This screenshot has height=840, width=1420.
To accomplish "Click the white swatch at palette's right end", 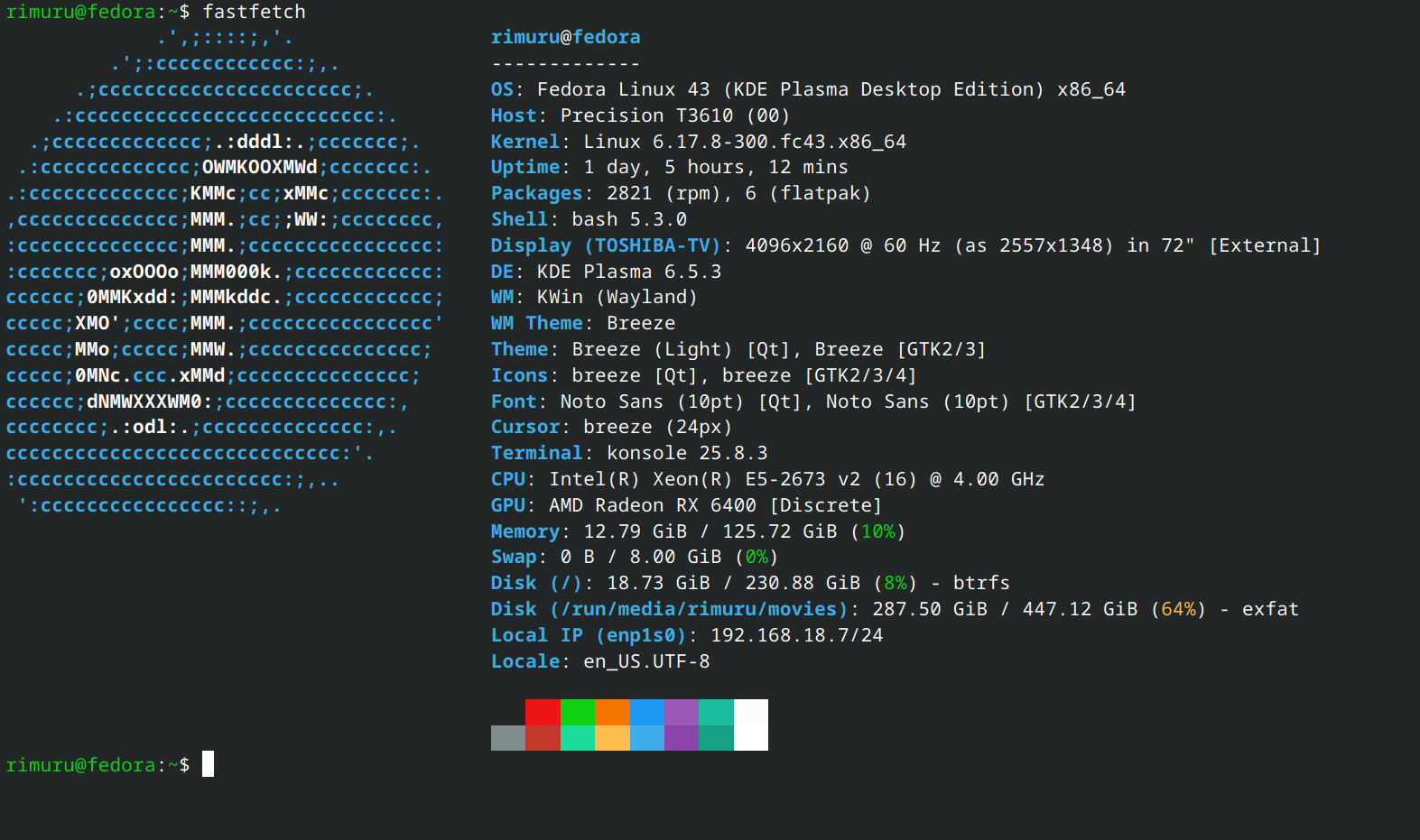I will tap(750, 725).
